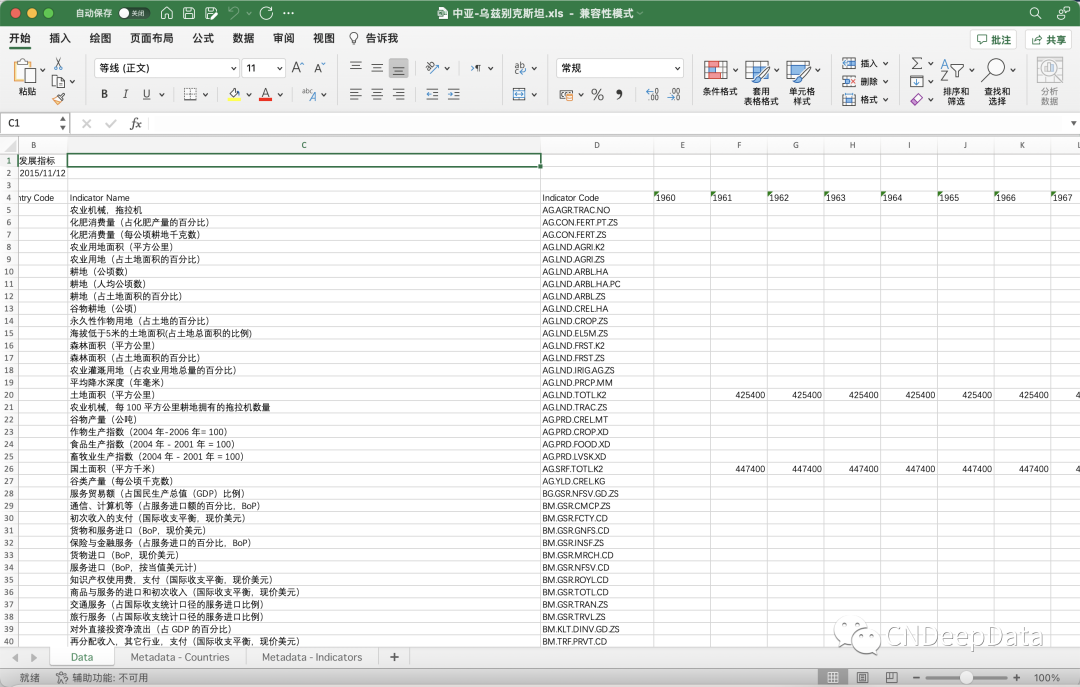The width and height of the screenshot is (1080, 687).
Task: Click the Redo arrow icon
Action: (267, 13)
